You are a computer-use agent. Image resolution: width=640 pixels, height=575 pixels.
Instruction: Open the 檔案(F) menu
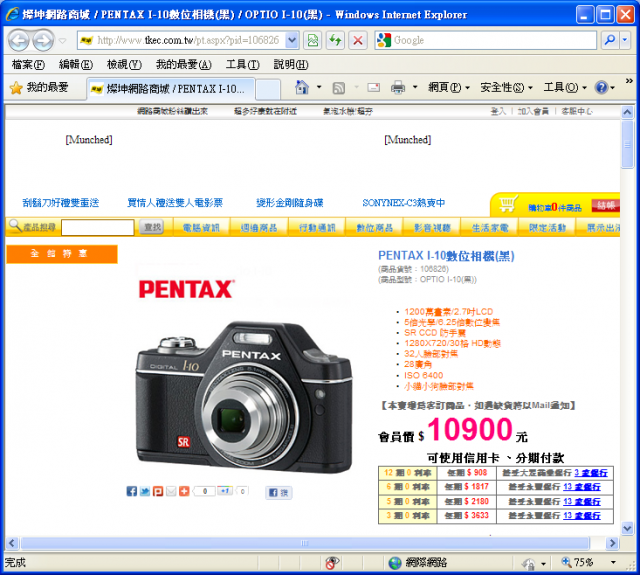coord(28,64)
